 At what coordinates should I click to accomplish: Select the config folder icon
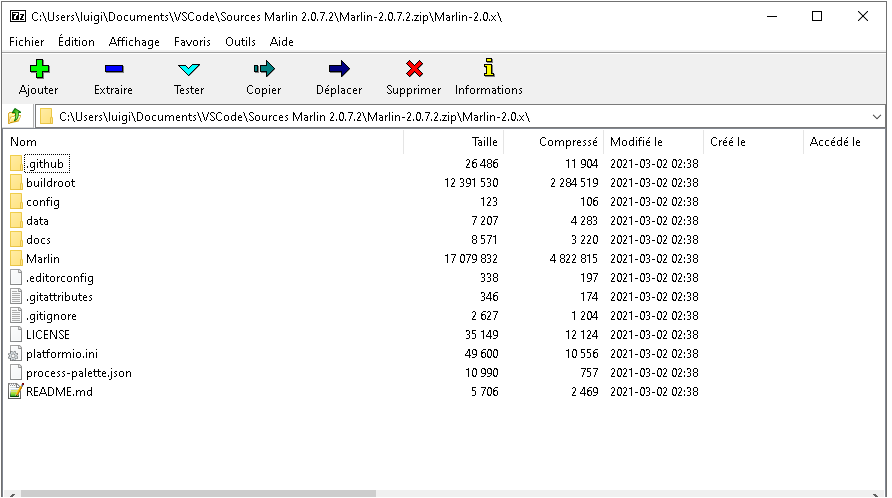(16, 202)
